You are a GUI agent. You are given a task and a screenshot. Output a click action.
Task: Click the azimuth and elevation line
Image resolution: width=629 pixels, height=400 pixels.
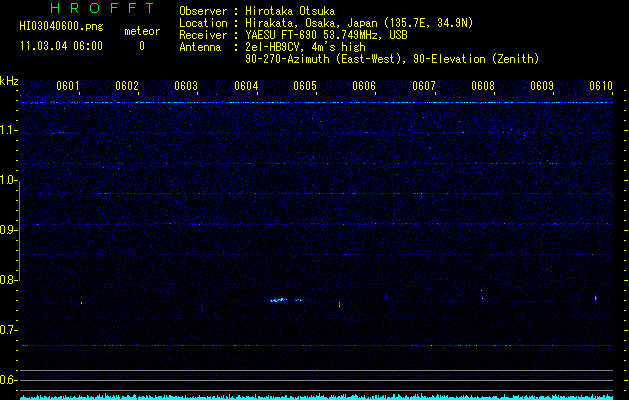tap(392, 59)
